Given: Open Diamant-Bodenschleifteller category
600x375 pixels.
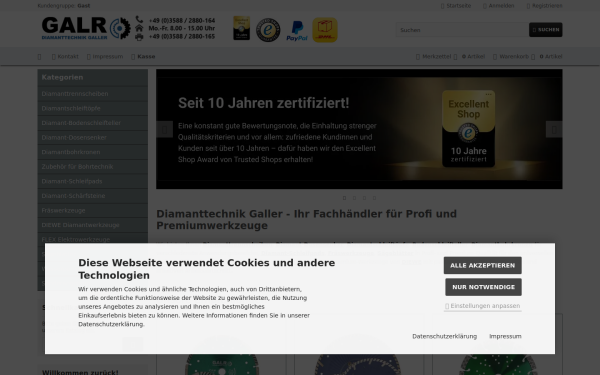Looking at the screenshot, I should (93, 123).
